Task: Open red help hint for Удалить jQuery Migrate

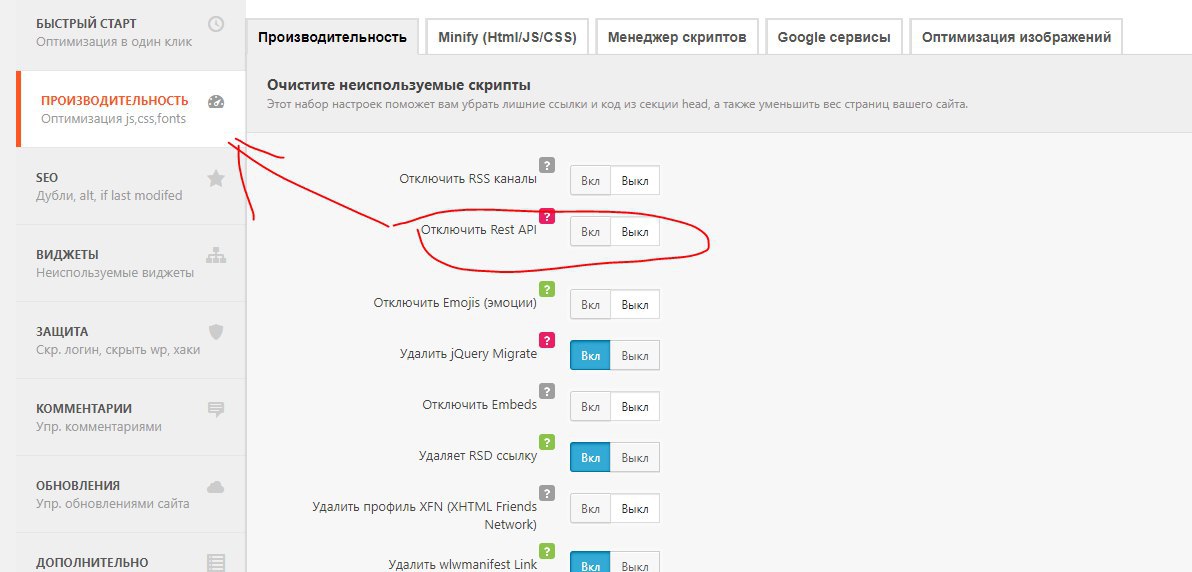Action: click(547, 340)
